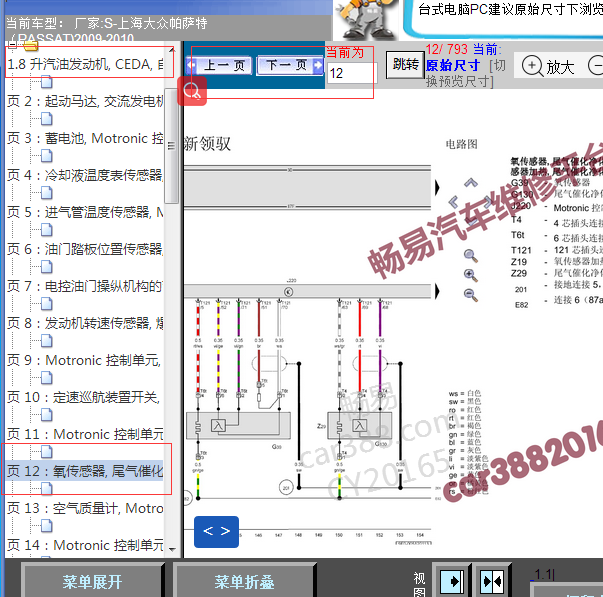603x597 pixels.
Task: Select tree item 页 7 电控油门操纵机构
Action: (85, 287)
